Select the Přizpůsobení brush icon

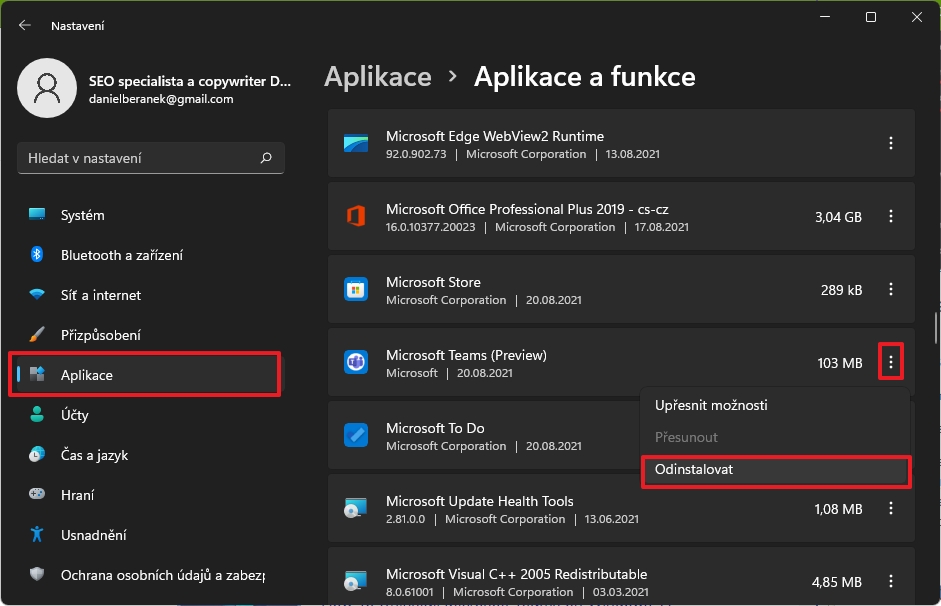click(x=37, y=335)
